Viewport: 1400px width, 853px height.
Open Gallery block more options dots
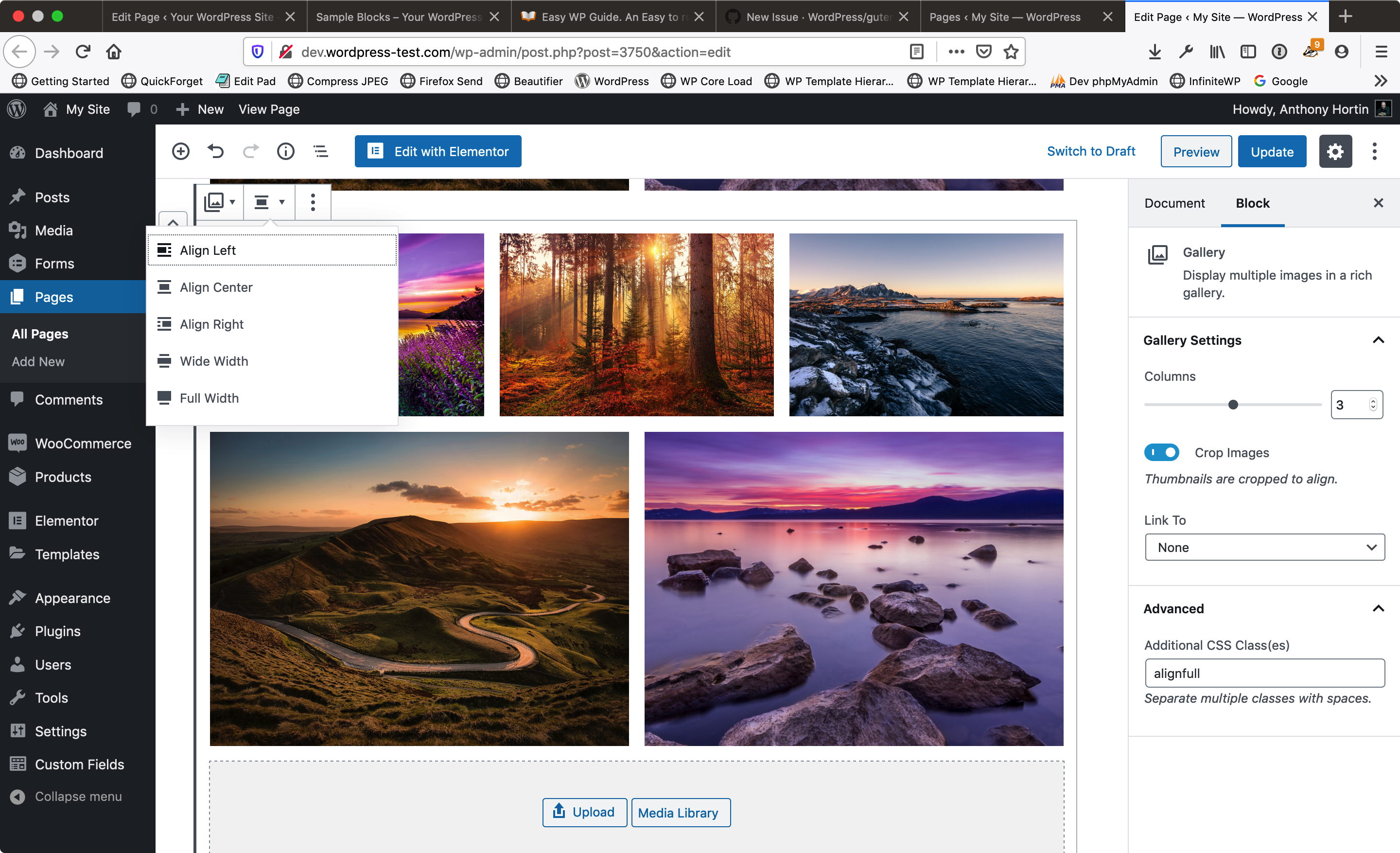tap(313, 202)
